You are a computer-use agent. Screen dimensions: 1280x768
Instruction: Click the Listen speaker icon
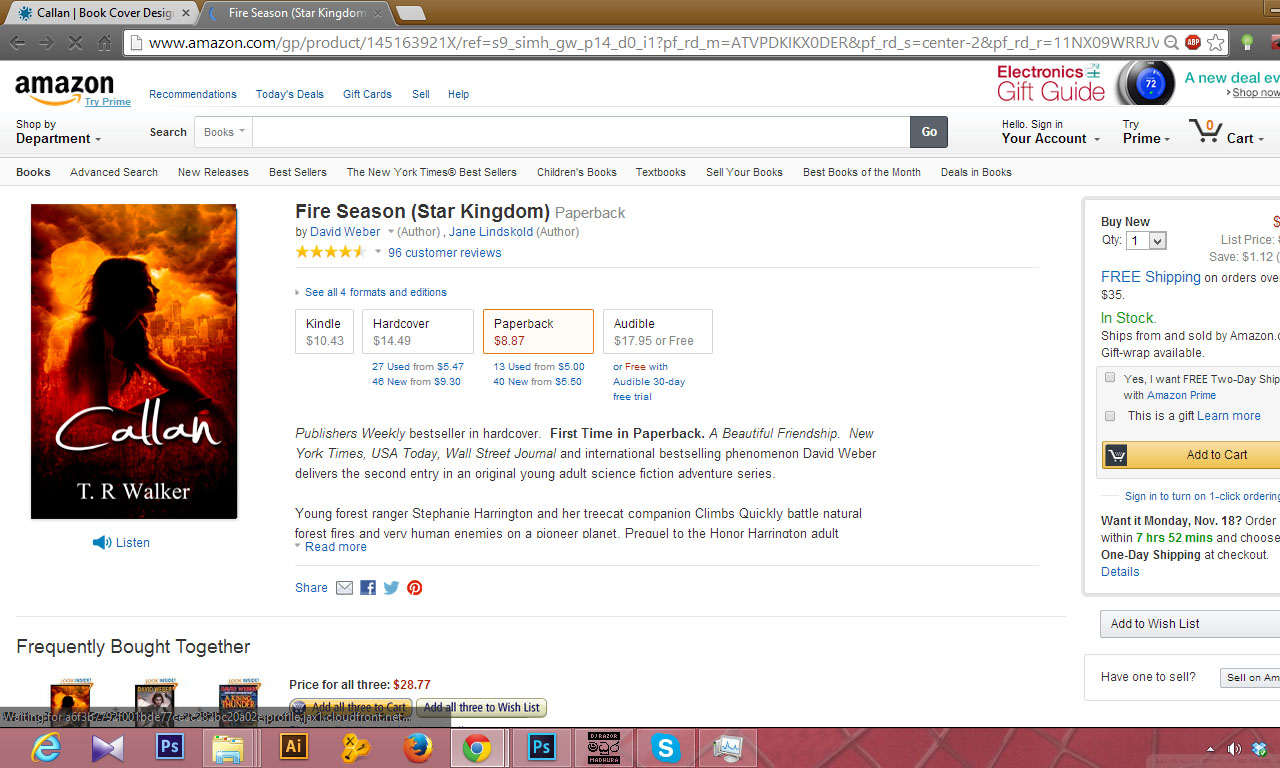(102, 542)
